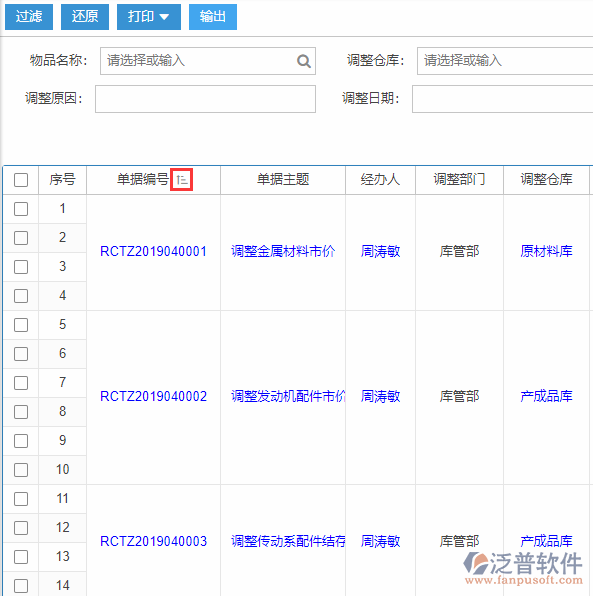Check the checkbox for row 1
Viewport: 593px width, 596px height.
point(21,209)
